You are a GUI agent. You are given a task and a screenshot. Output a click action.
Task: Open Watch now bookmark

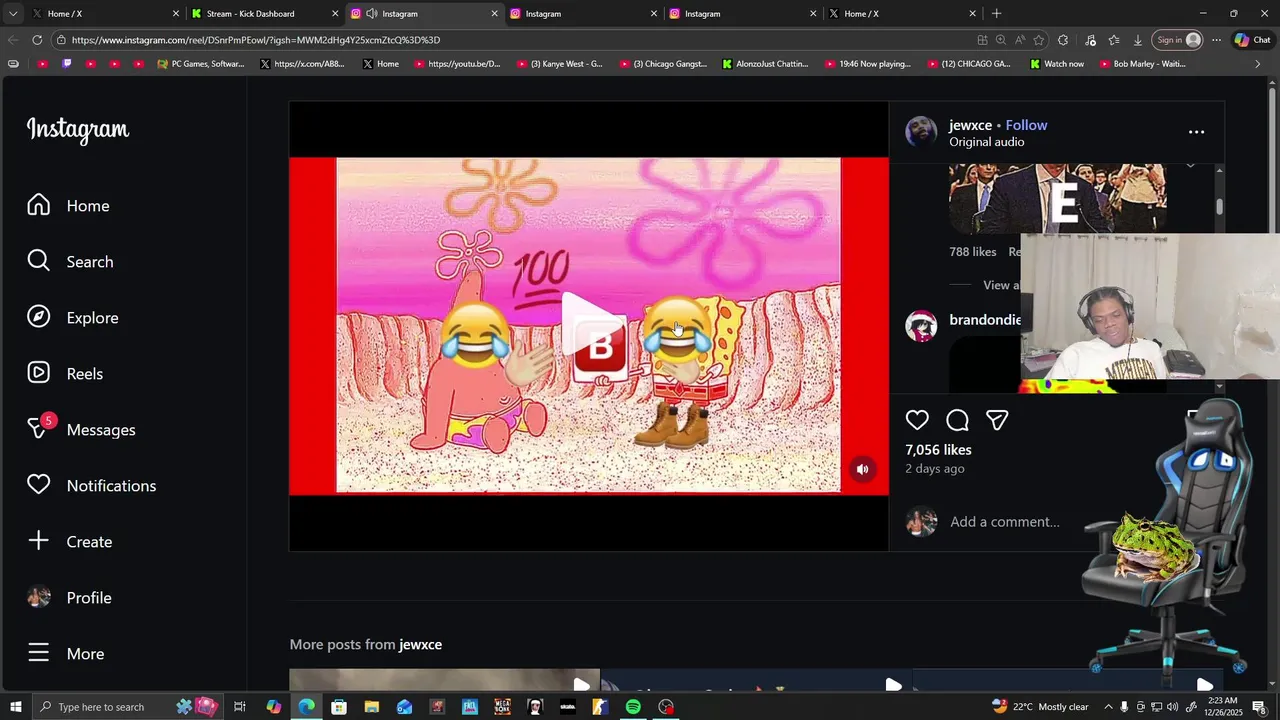(x=1056, y=64)
